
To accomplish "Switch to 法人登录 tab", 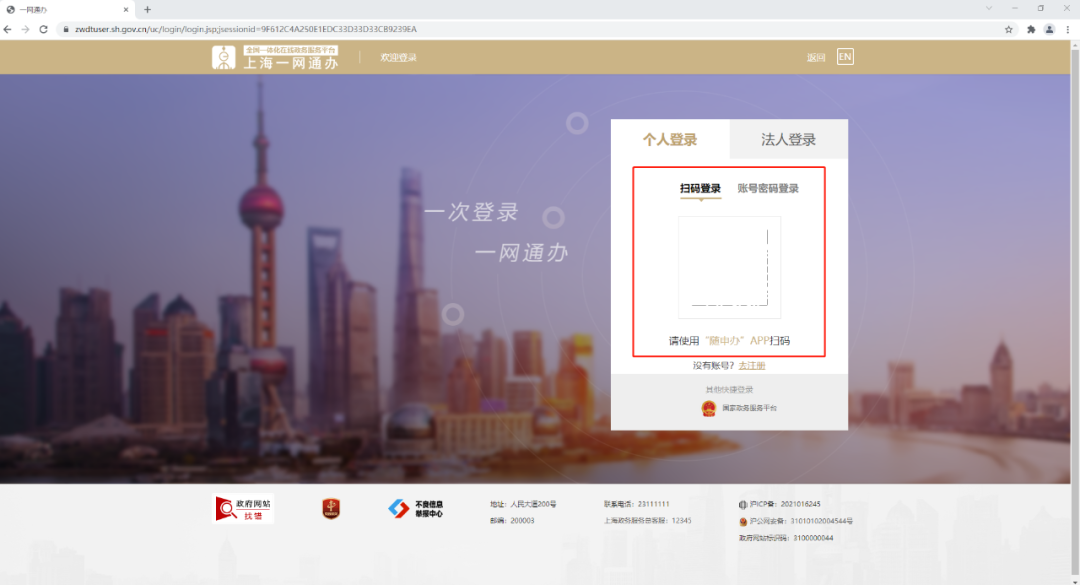I will (x=789, y=139).
